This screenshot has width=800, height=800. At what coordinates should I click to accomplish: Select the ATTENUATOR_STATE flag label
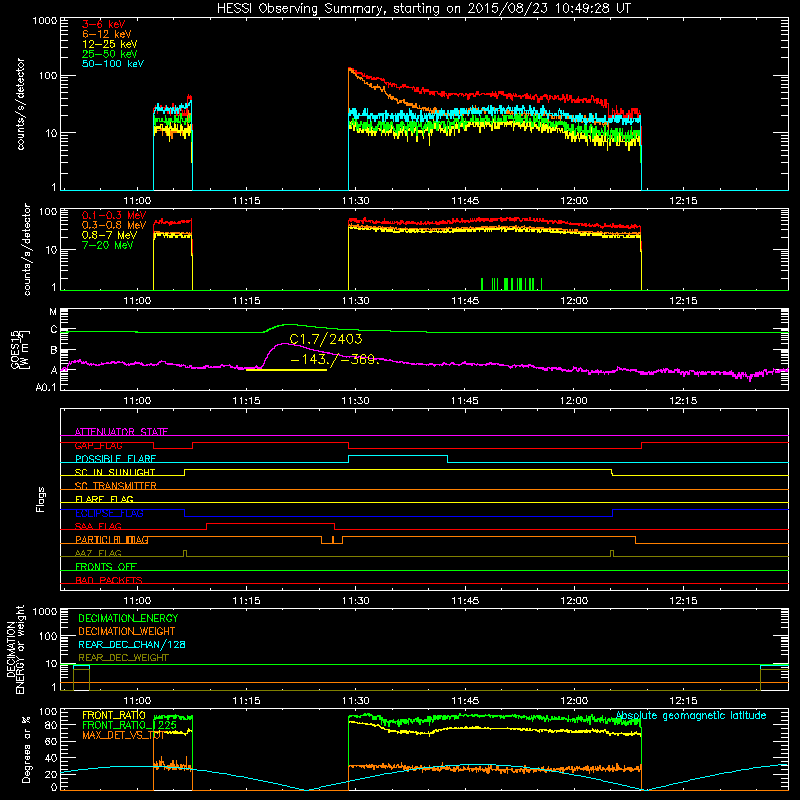click(x=121, y=432)
